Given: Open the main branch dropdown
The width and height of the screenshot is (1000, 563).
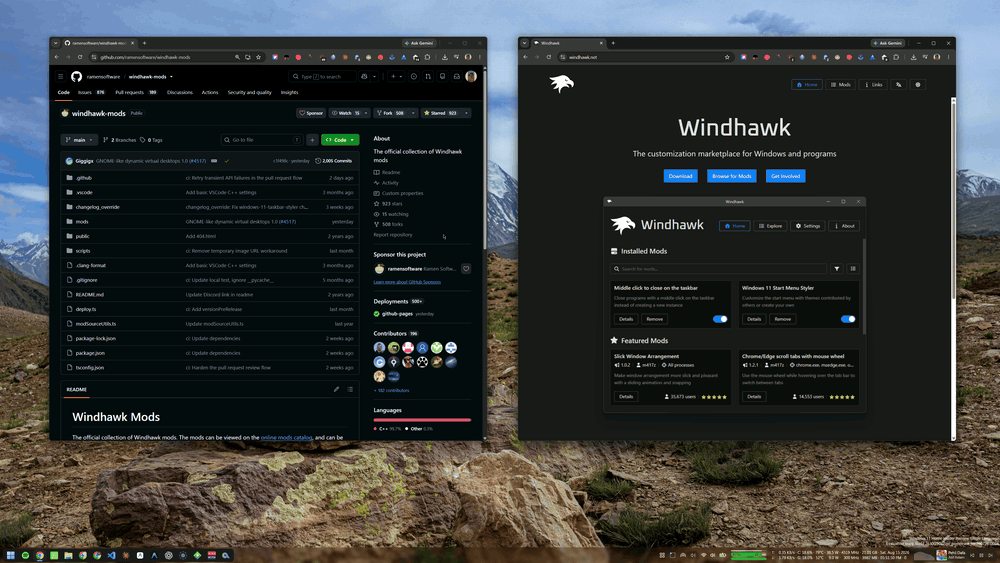Looking at the screenshot, I should tap(79, 140).
